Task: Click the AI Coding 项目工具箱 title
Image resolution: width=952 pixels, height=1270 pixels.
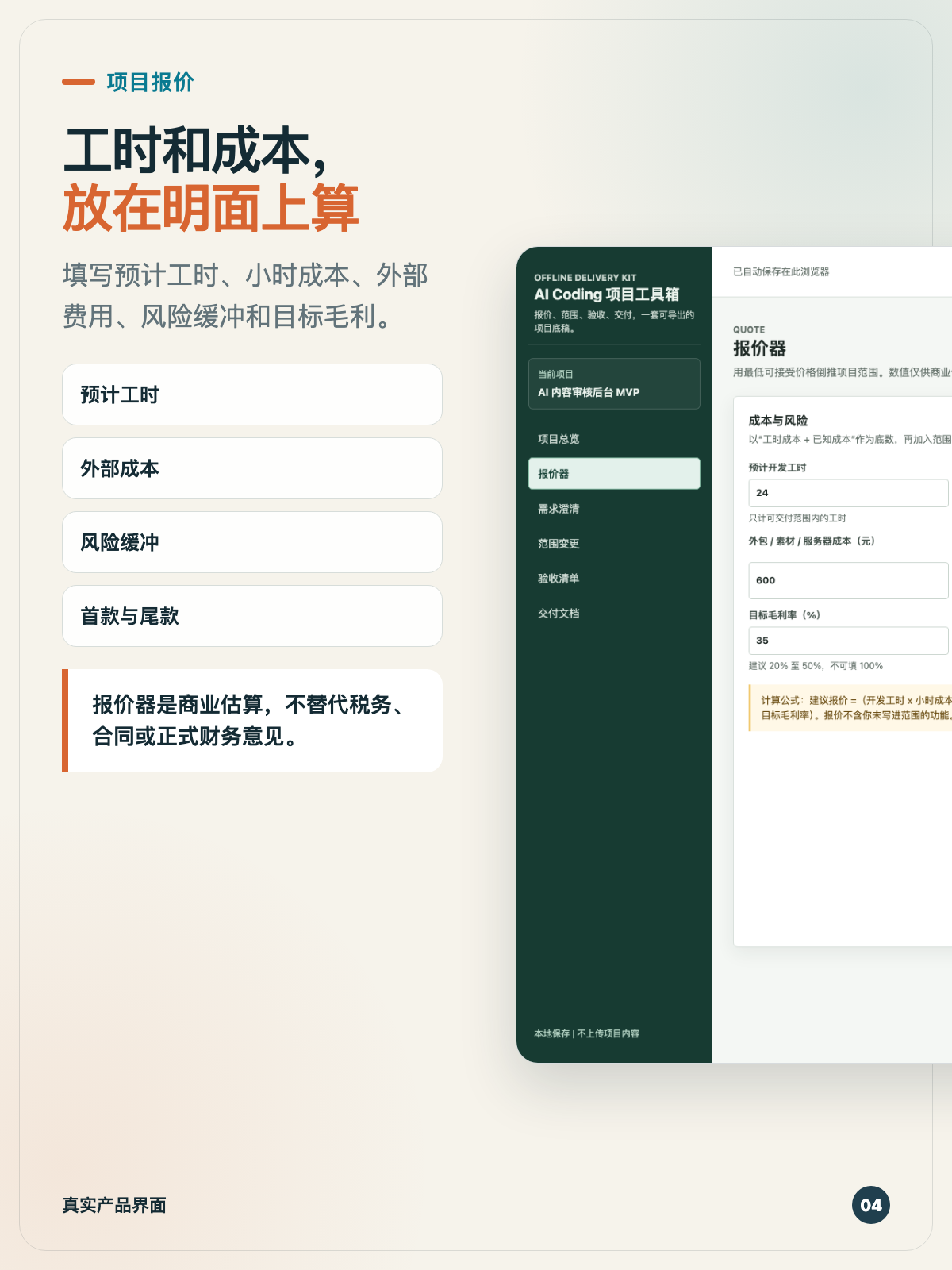Action: (607, 294)
